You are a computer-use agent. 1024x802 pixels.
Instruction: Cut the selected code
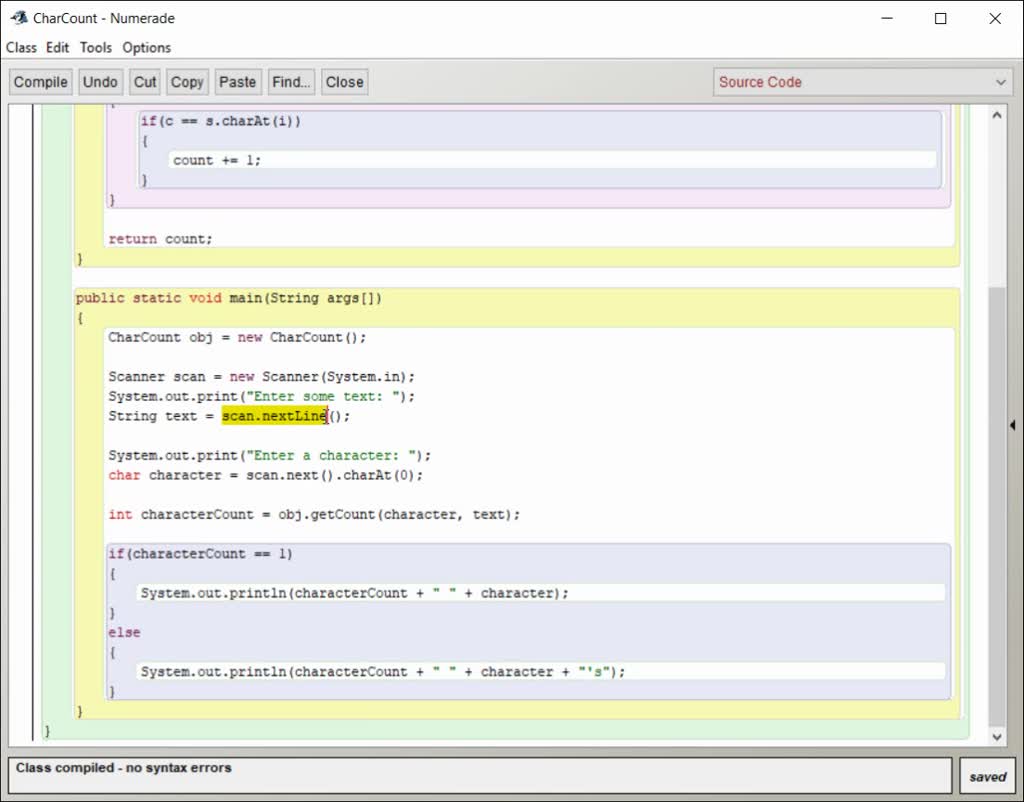click(x=144, y=81)
